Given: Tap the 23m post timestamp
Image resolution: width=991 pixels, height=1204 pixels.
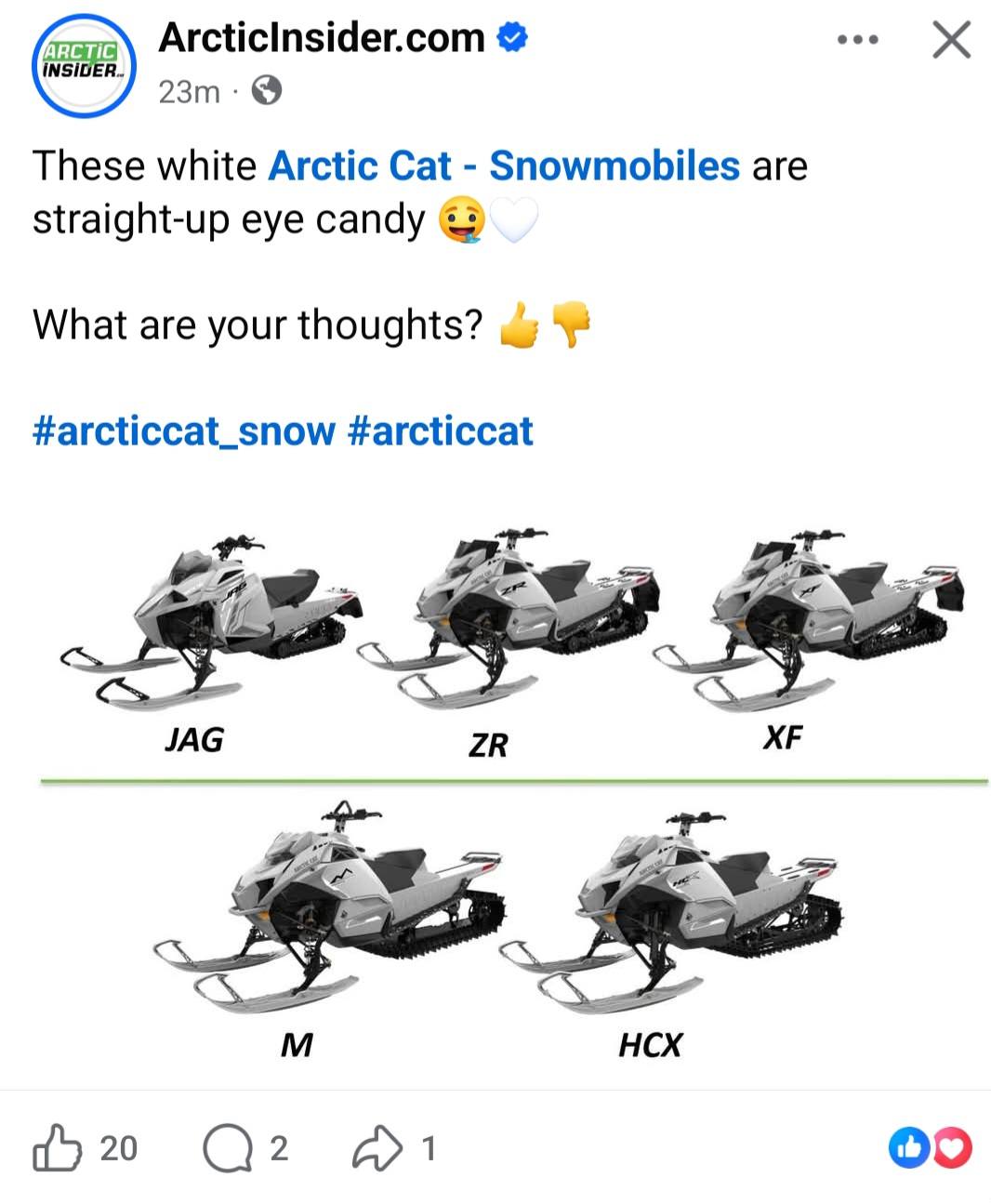Looking at the screenshot, I should (189, 92).
